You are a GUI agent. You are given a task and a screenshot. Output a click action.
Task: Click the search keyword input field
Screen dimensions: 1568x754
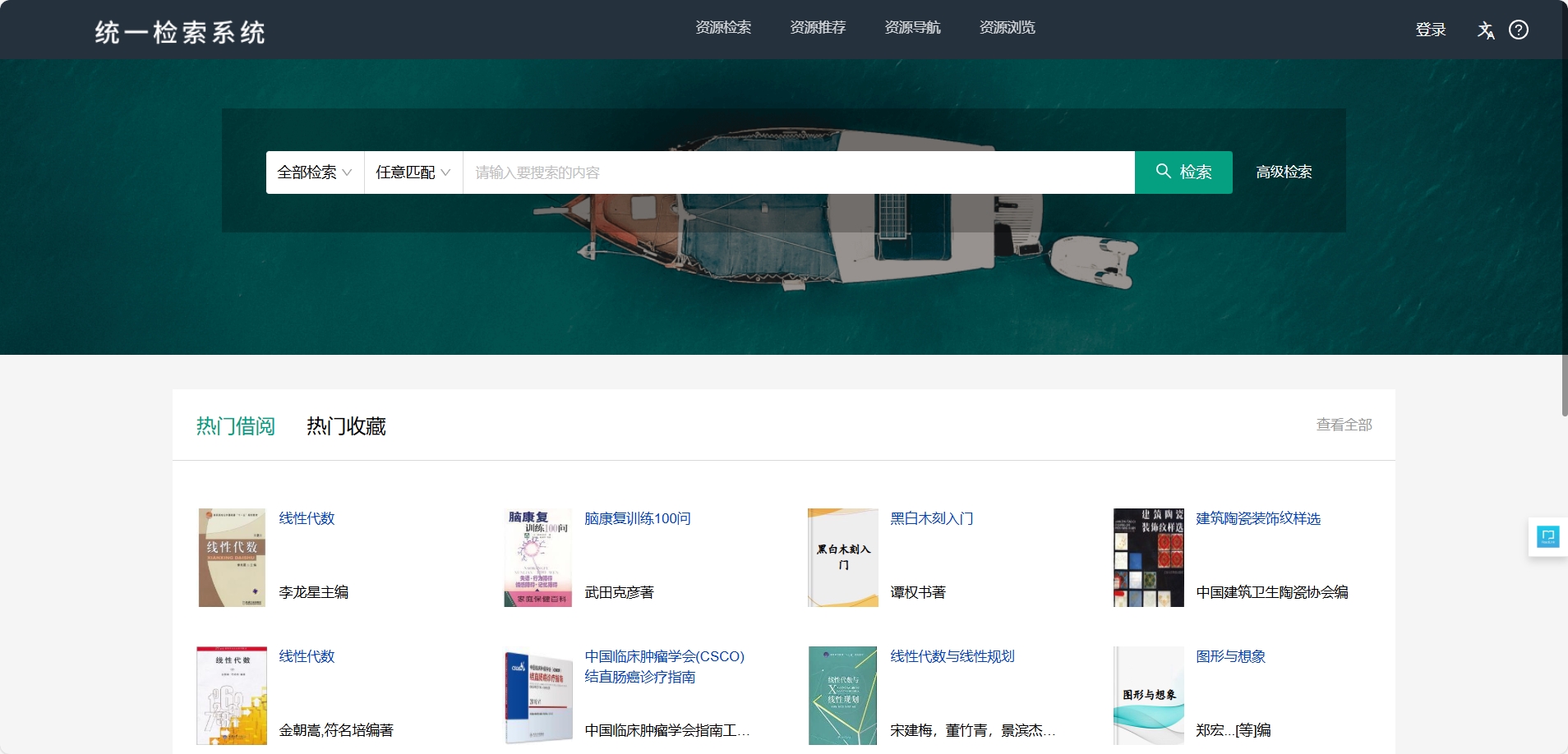(x=797, y=172)
